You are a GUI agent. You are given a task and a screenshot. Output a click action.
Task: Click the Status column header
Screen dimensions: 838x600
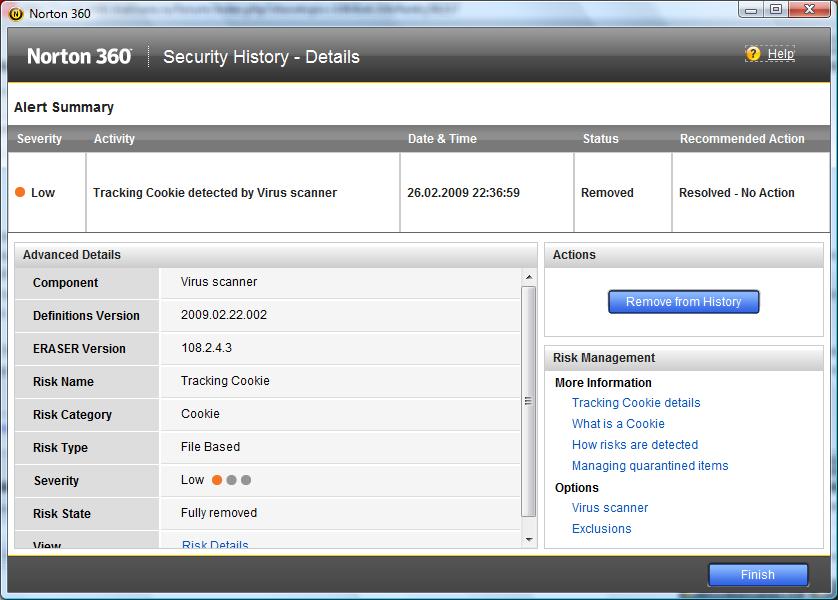(600, 139)
